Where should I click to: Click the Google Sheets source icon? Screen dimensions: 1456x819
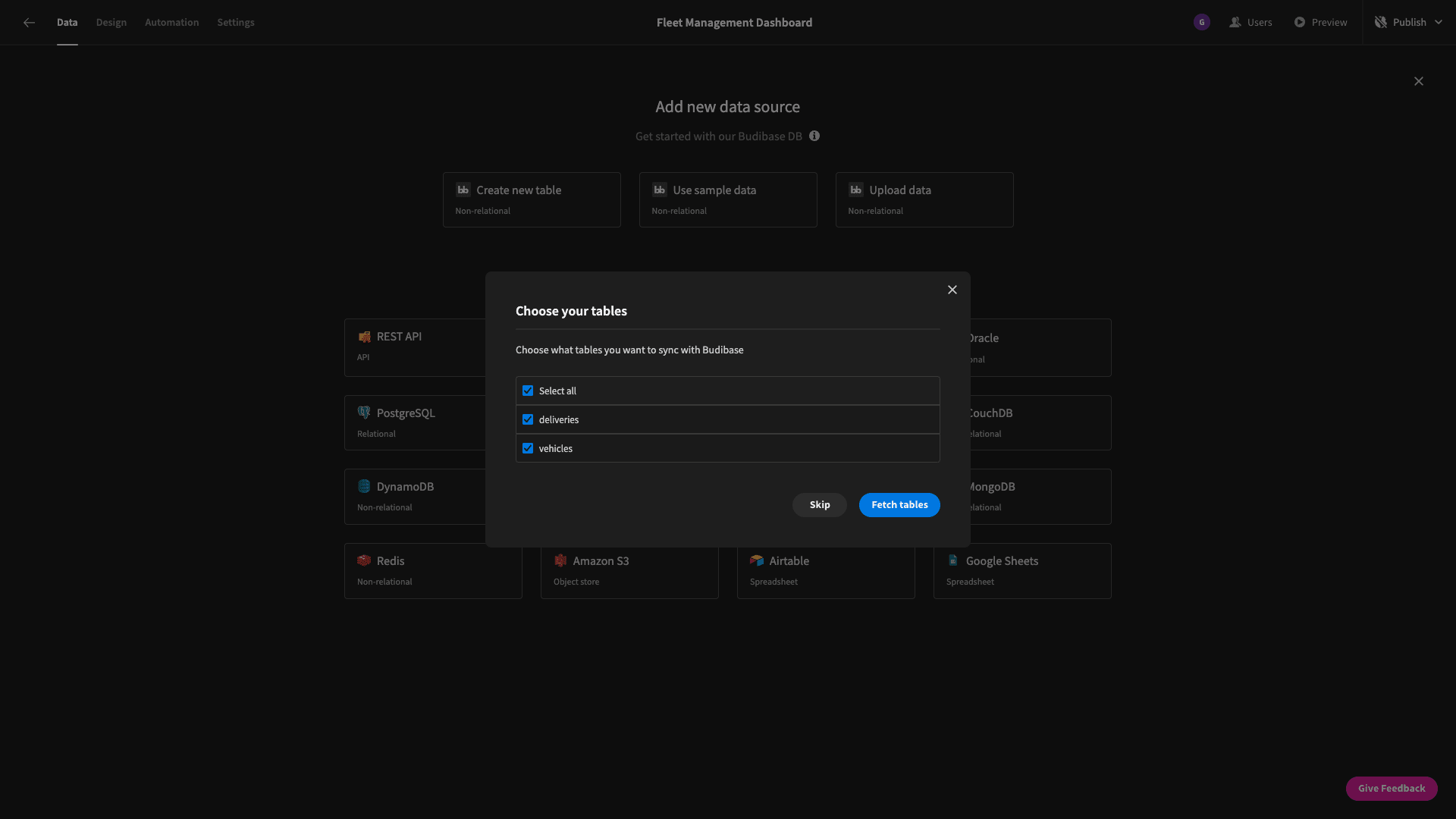click(x=953, y=561)
